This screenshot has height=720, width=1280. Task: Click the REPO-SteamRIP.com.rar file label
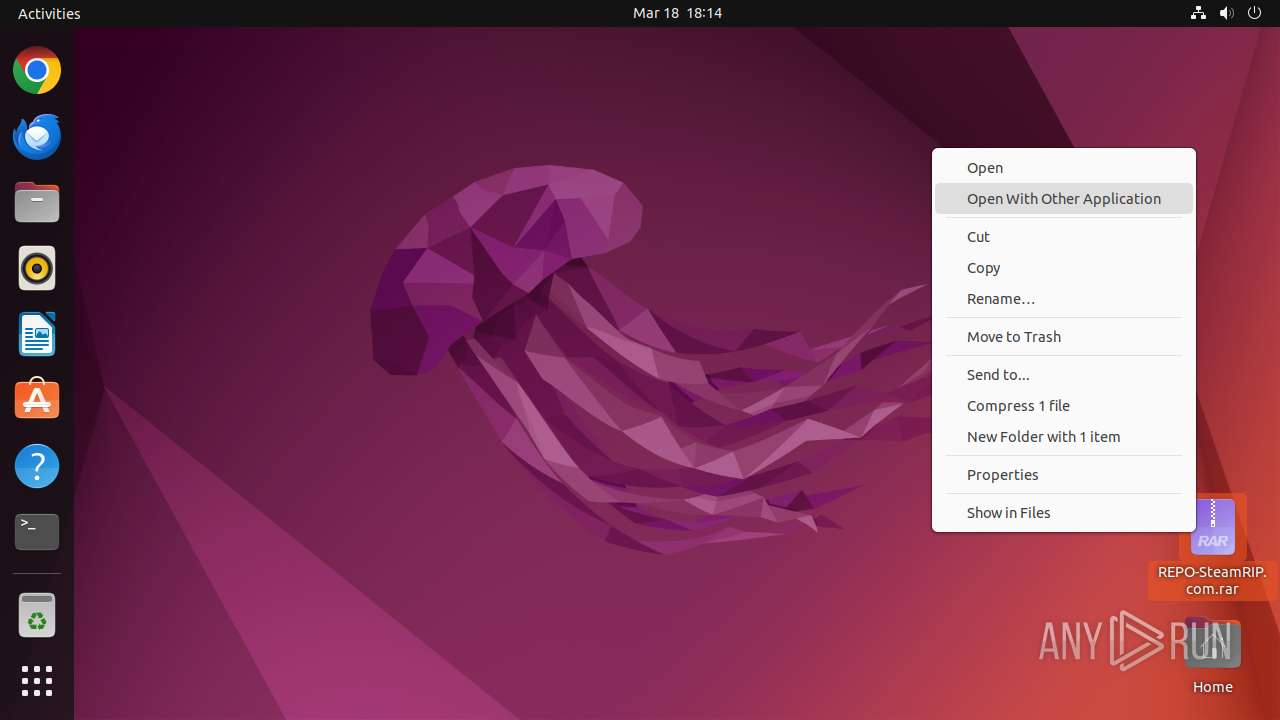coord(1212,581)
